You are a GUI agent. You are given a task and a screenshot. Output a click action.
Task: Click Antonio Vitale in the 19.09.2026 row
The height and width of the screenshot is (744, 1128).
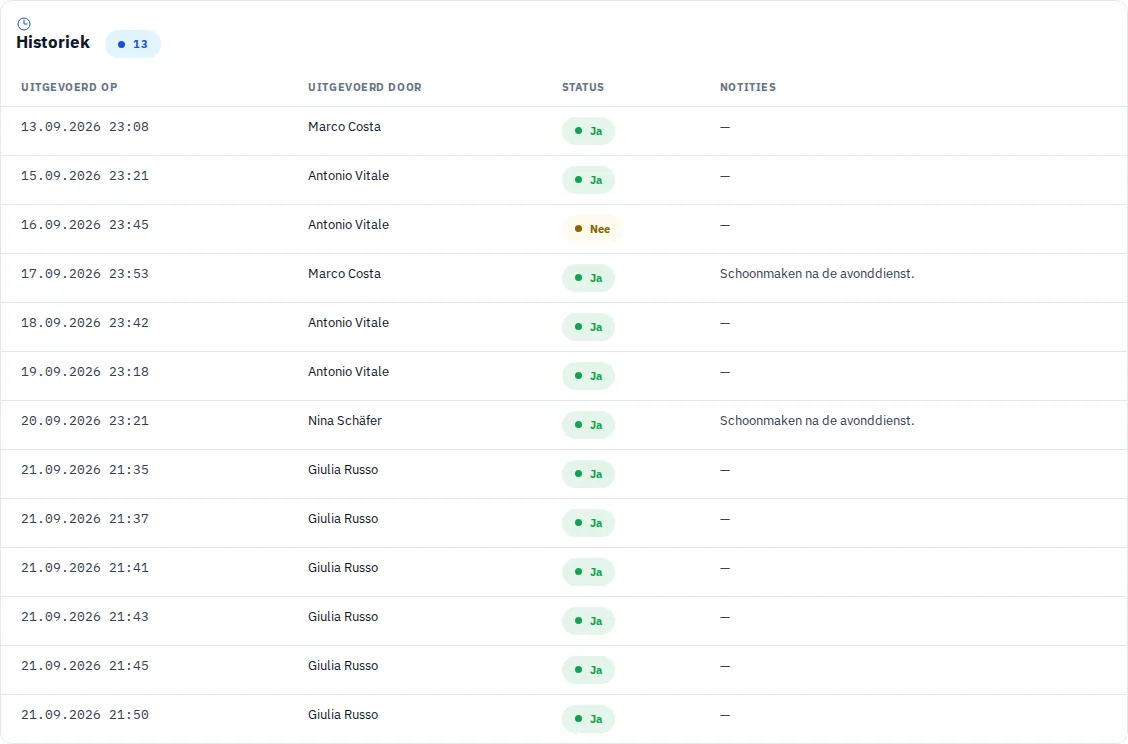pos(348,371)
